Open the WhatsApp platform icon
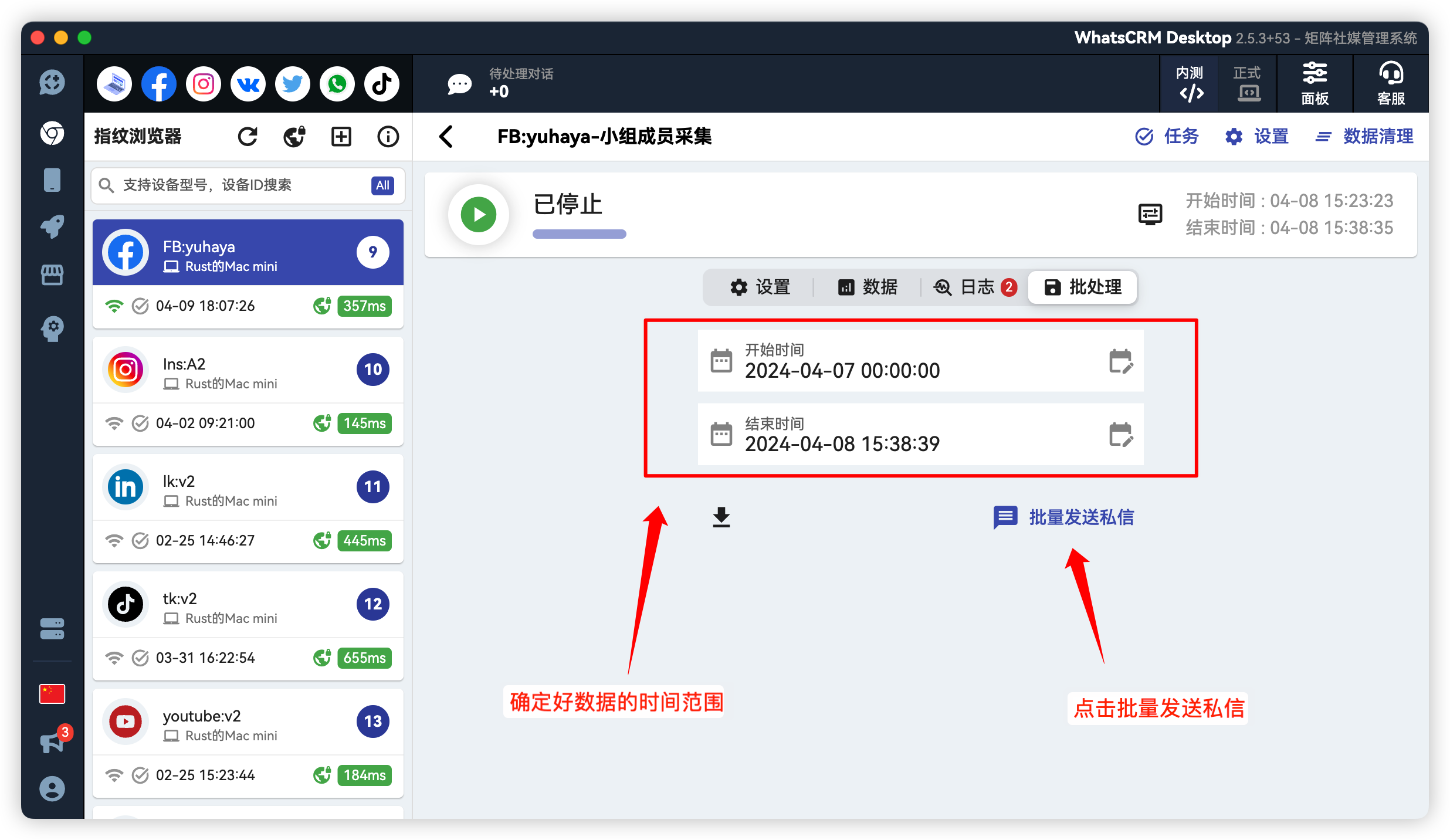This screenshot has width=1450, height=840. coord(337,83)
